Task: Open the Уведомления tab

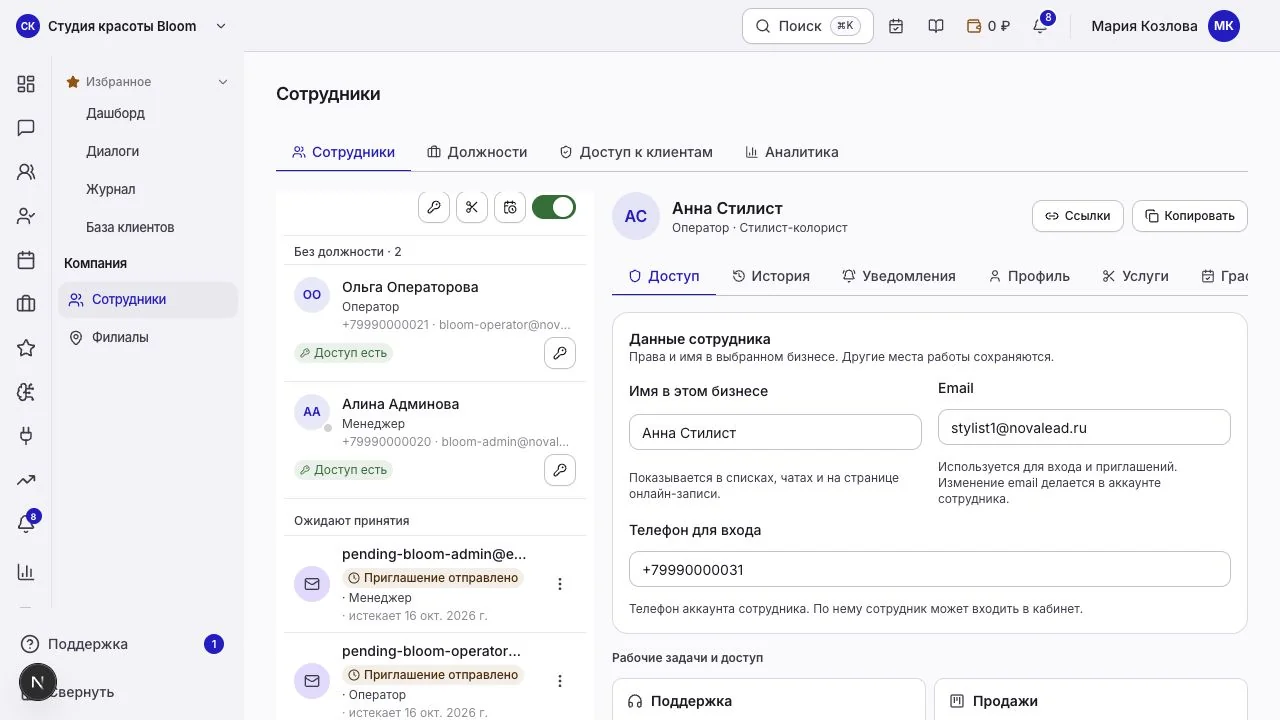Action: tap(899, 276)
